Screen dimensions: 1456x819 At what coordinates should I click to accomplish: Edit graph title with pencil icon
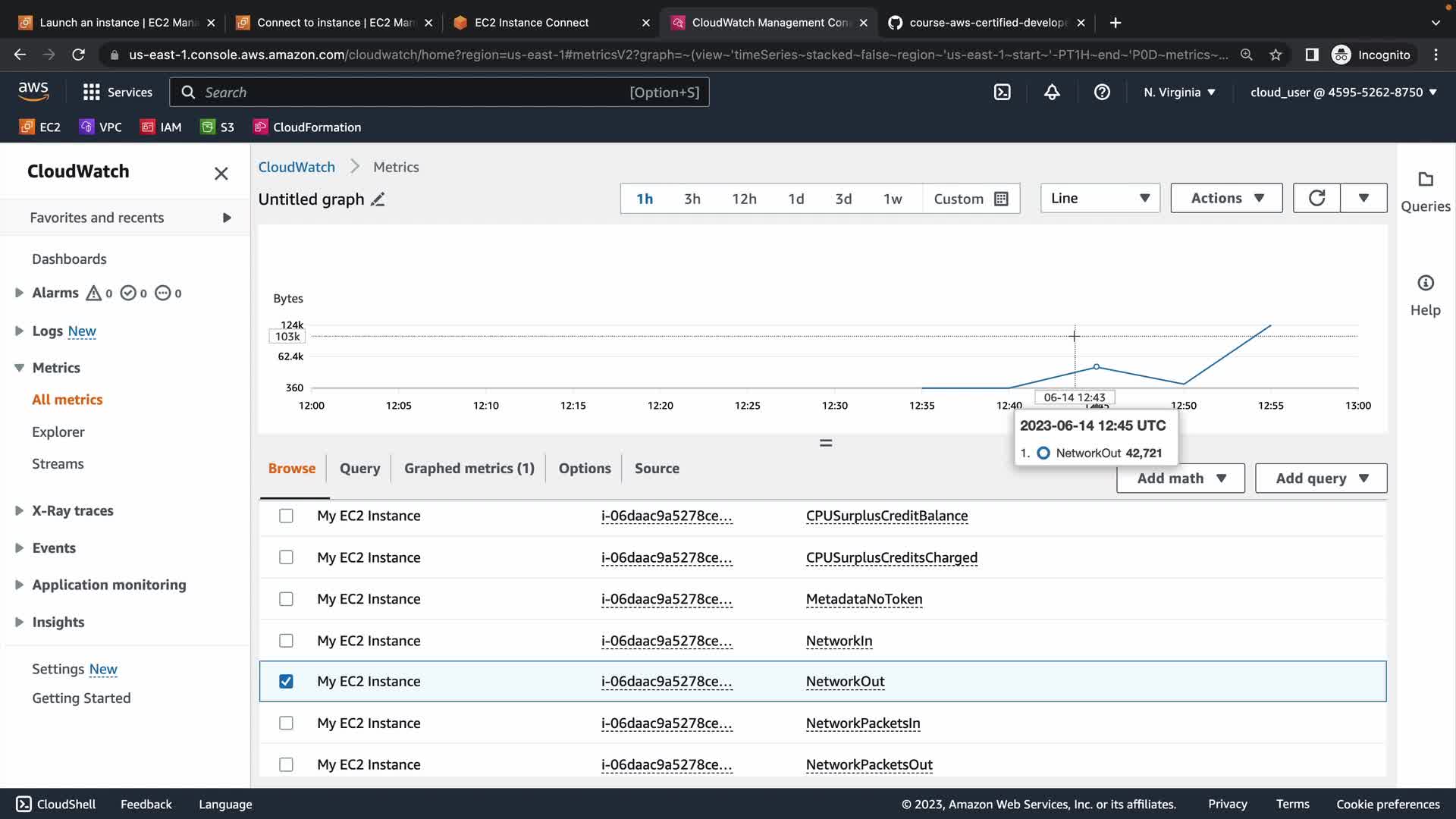tap(378, 199)
